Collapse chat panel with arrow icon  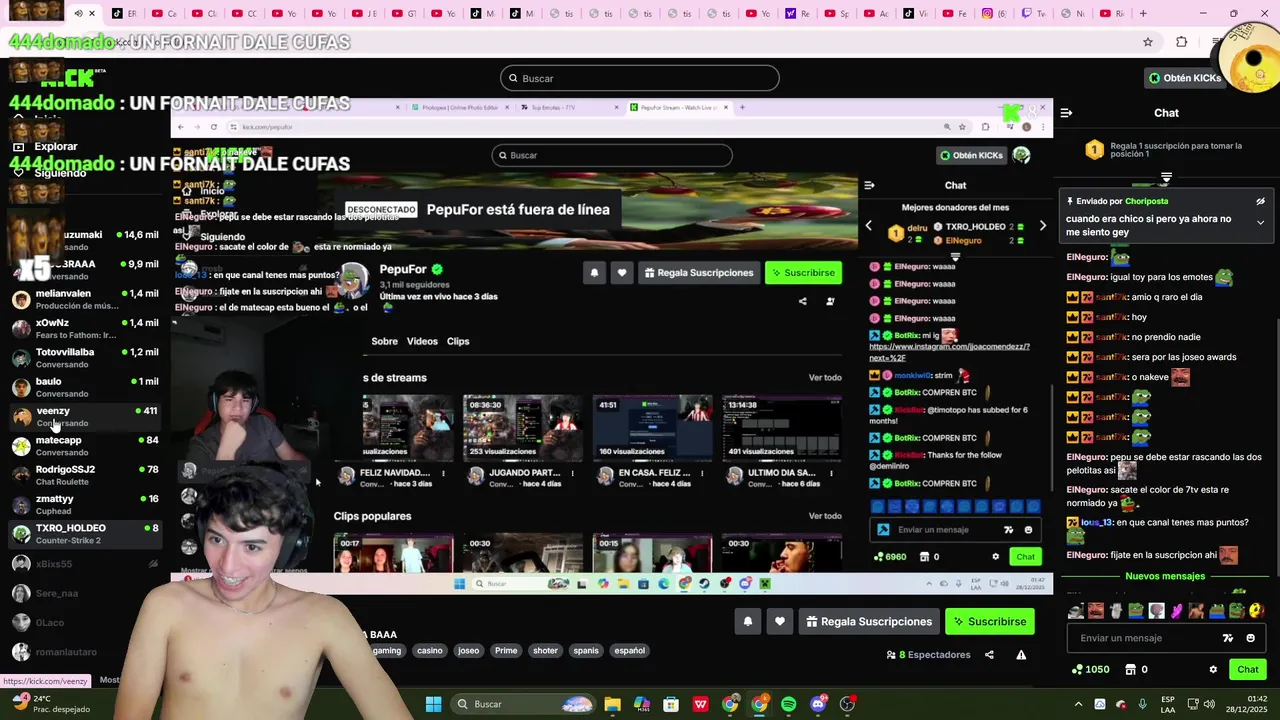[x=1066, y=113]
